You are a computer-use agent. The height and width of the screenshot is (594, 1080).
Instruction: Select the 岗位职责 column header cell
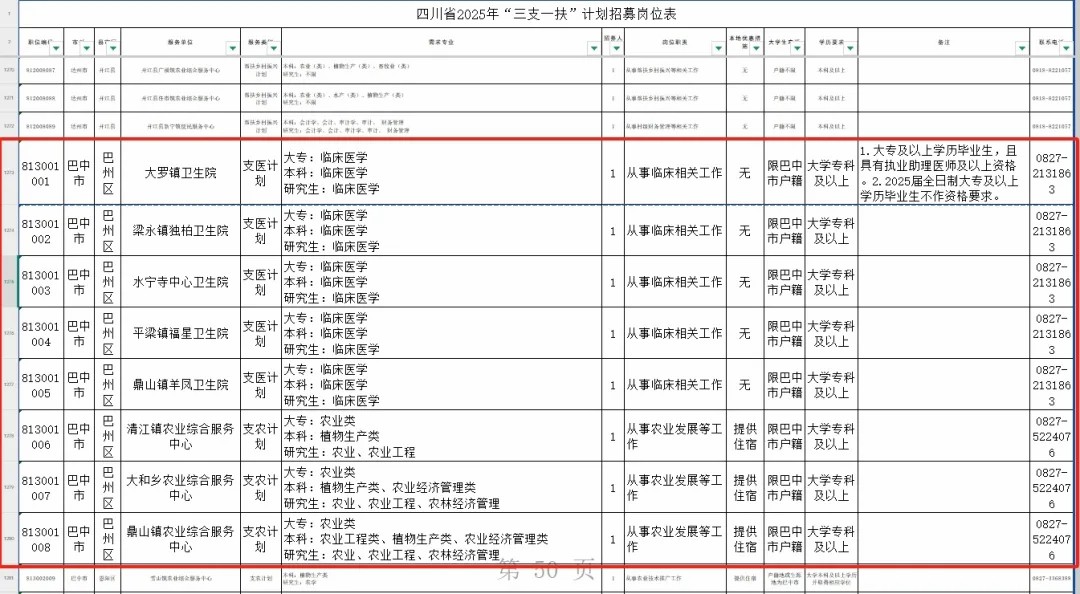(x=675, y=42)
